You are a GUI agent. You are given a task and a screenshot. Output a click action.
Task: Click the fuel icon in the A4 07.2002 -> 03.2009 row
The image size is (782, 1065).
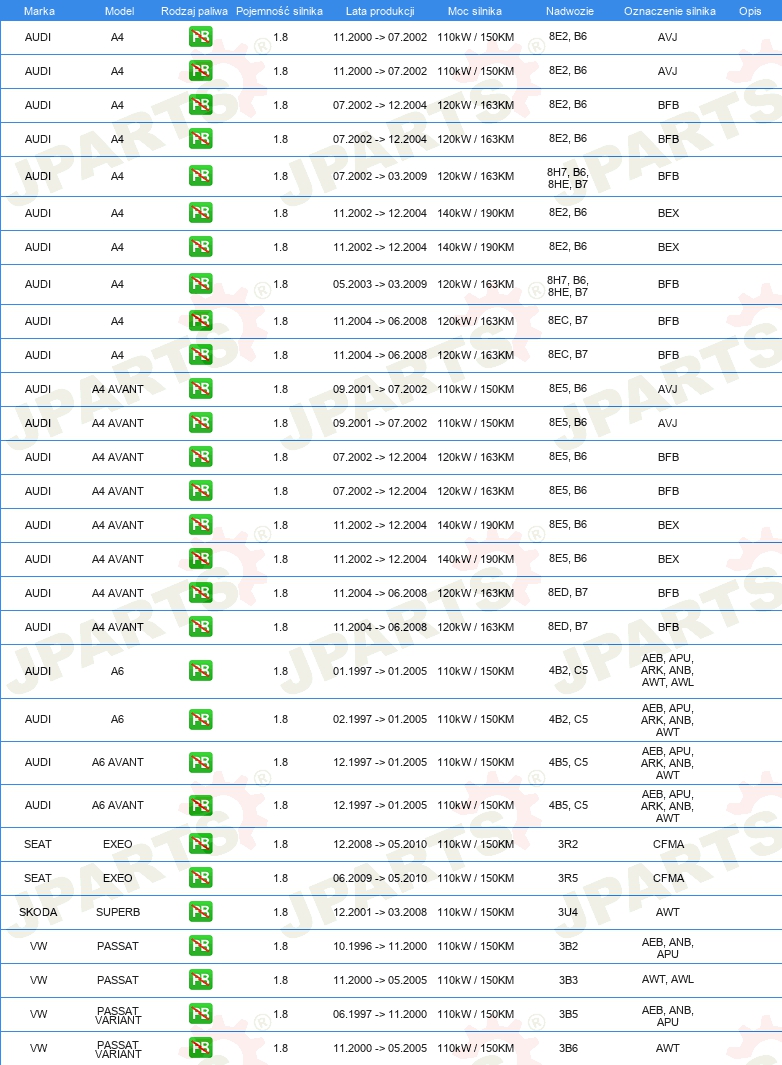(200, 176)
